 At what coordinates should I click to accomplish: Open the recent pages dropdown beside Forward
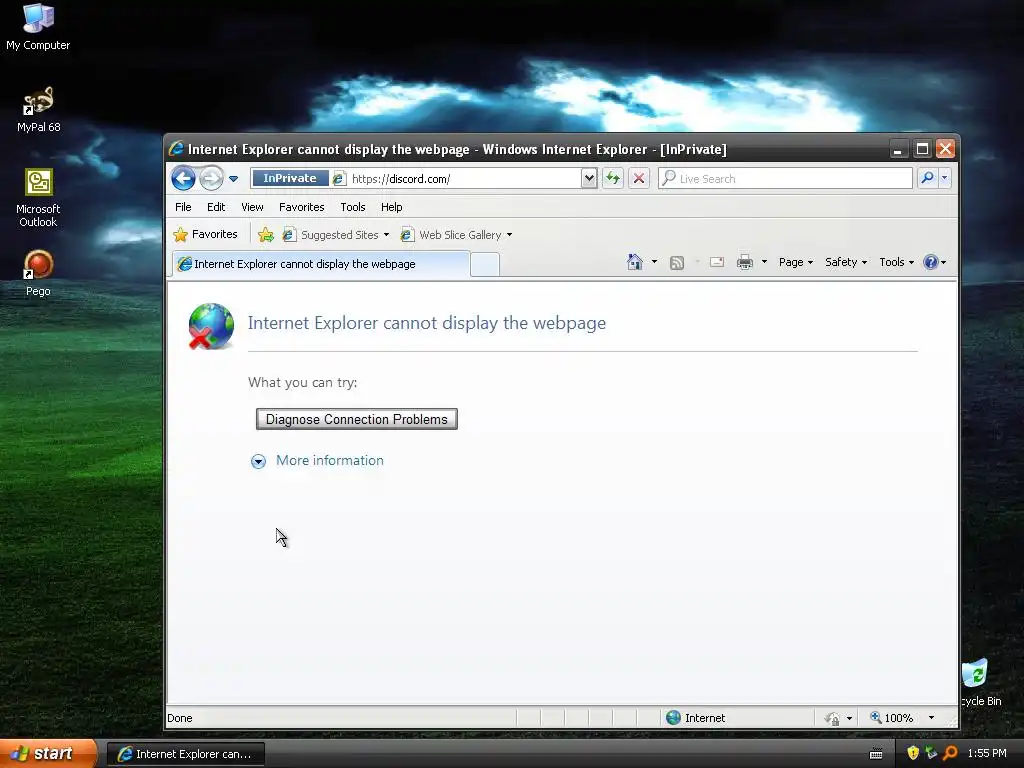[233, 178]
